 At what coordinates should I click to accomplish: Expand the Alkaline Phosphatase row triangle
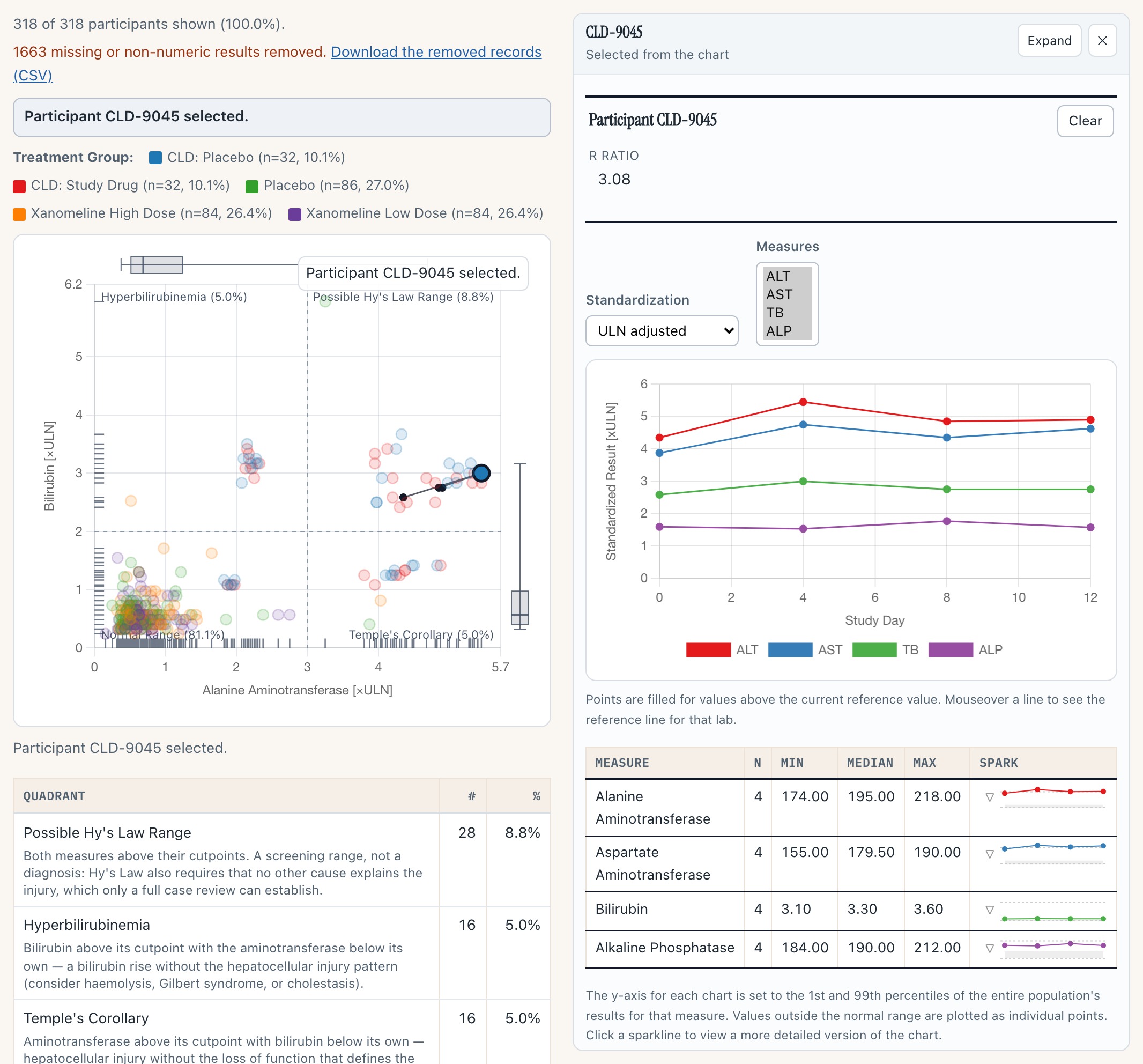pos(990,948)
